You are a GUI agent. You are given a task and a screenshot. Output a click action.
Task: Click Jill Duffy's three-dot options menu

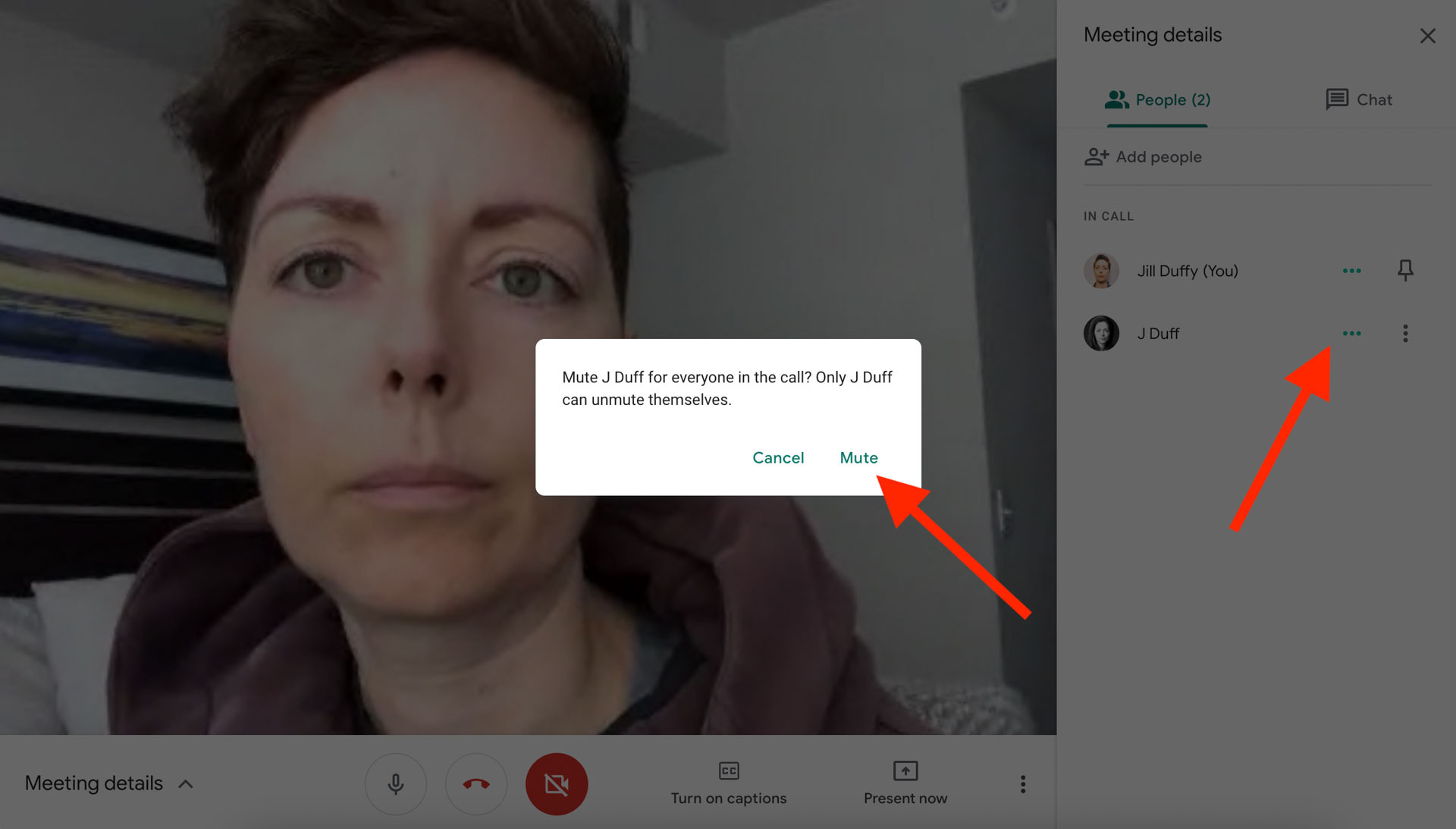pos(1352,270)
